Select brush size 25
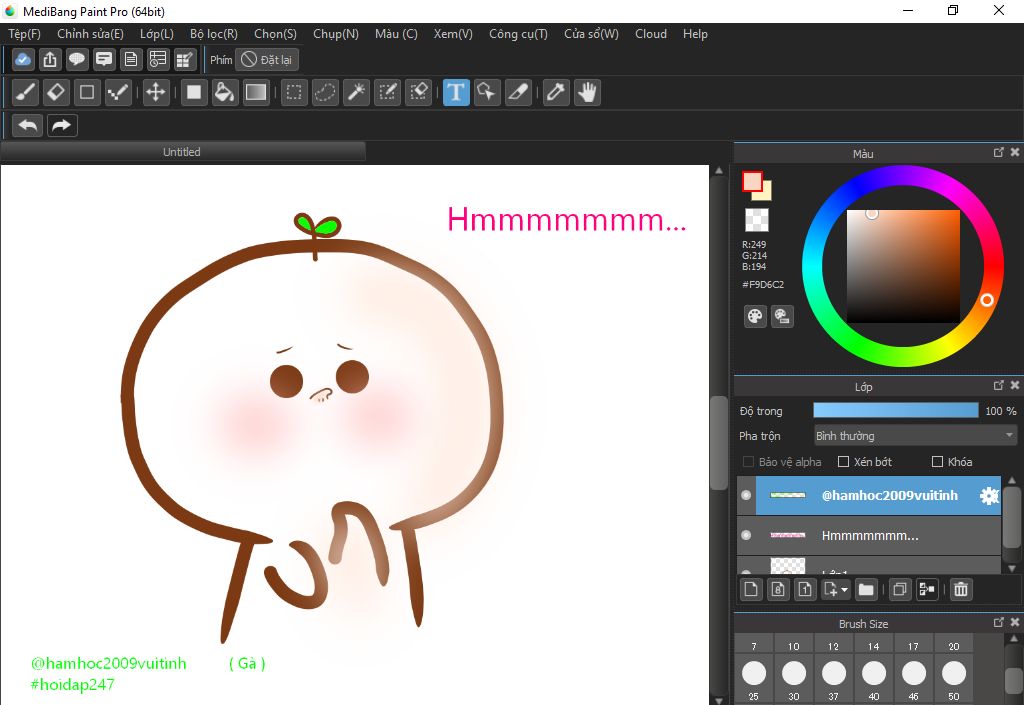This screenshot has width=1024, height=705. point(754,677)
